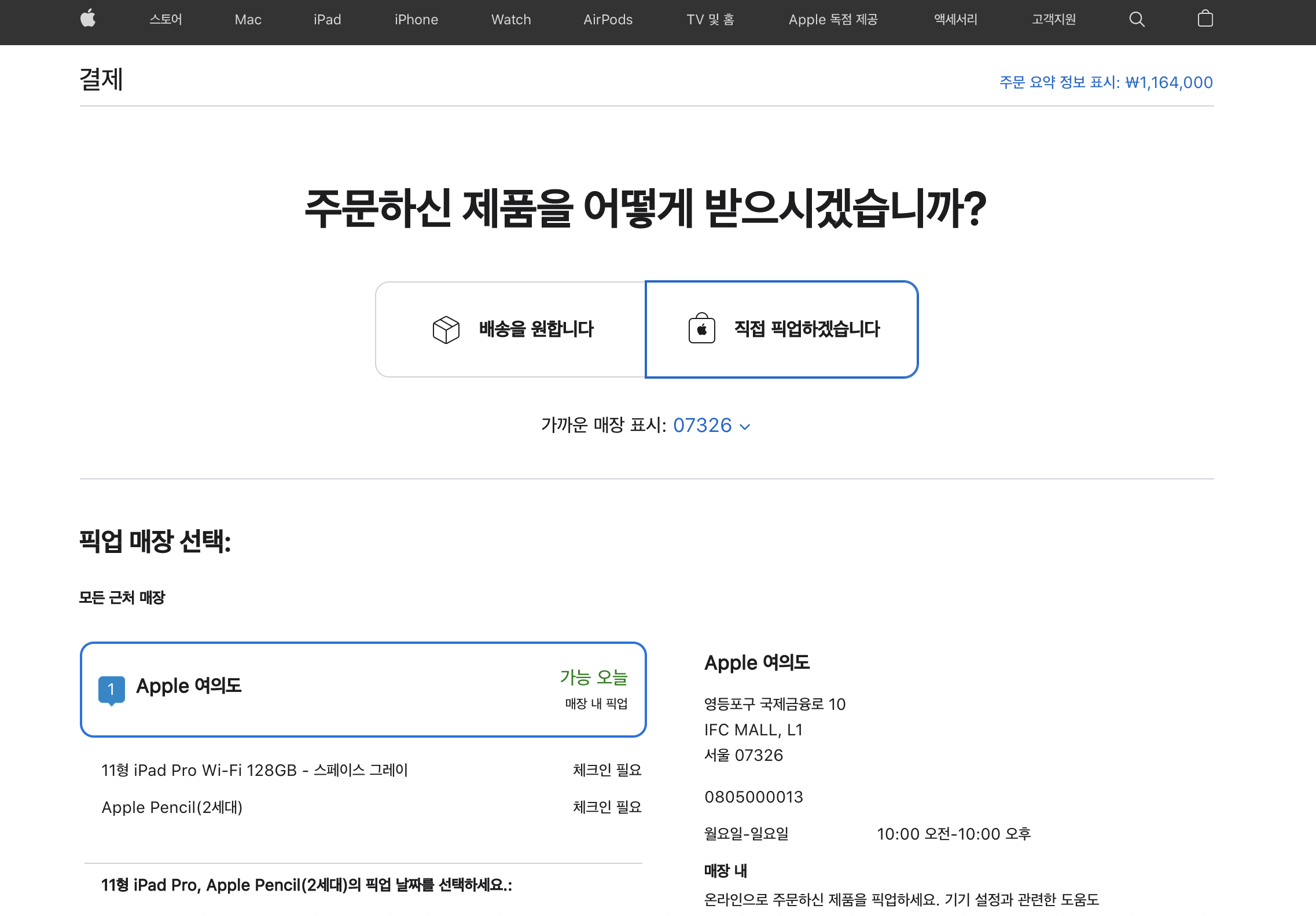Expand the 07326 postal code dropdown
The height and width of the screenshot is (916, 1316).
[x=703, y=426]
